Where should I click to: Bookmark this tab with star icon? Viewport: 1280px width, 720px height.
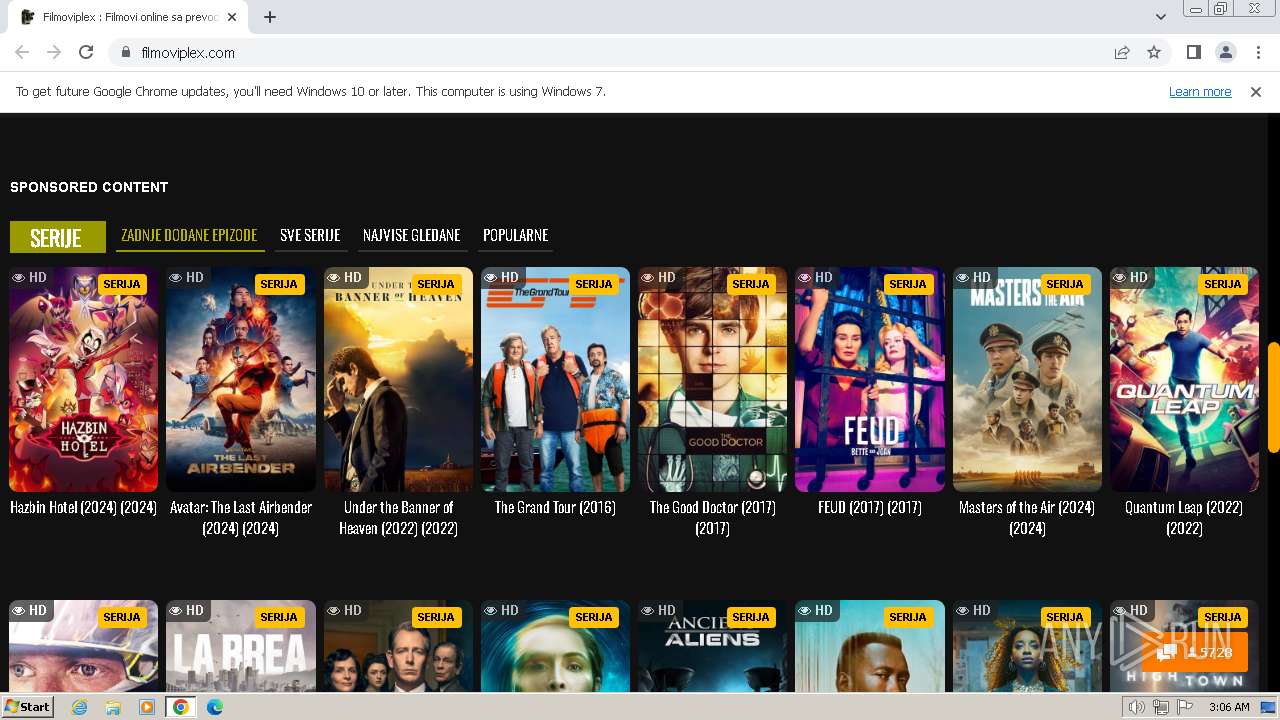pos(1154,53)
